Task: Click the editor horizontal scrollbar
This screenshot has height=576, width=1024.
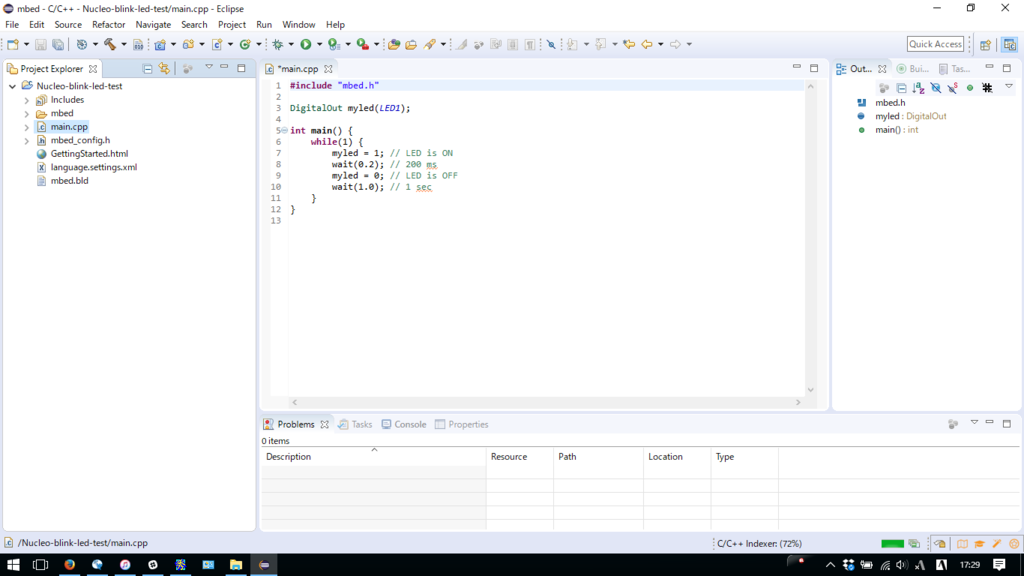Action: [546, 402]
